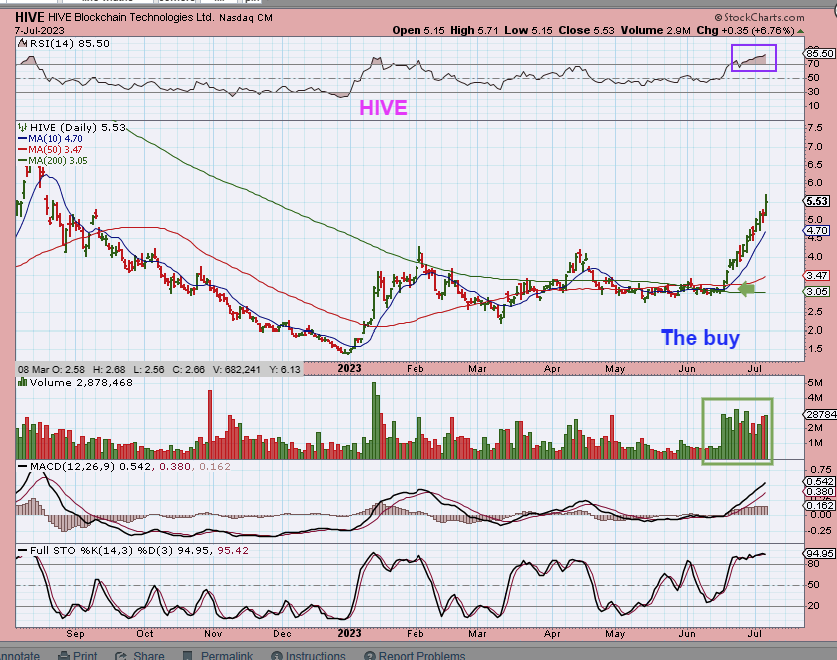Click 2023 on the bottom stochastic axis
This screenshot has height=660, width=837.
pos(350,633)
